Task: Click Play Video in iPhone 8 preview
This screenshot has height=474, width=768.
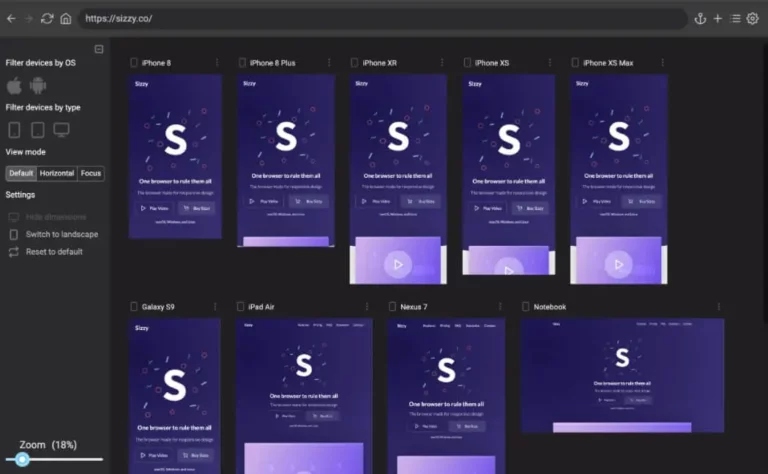Action: point(154,208)
